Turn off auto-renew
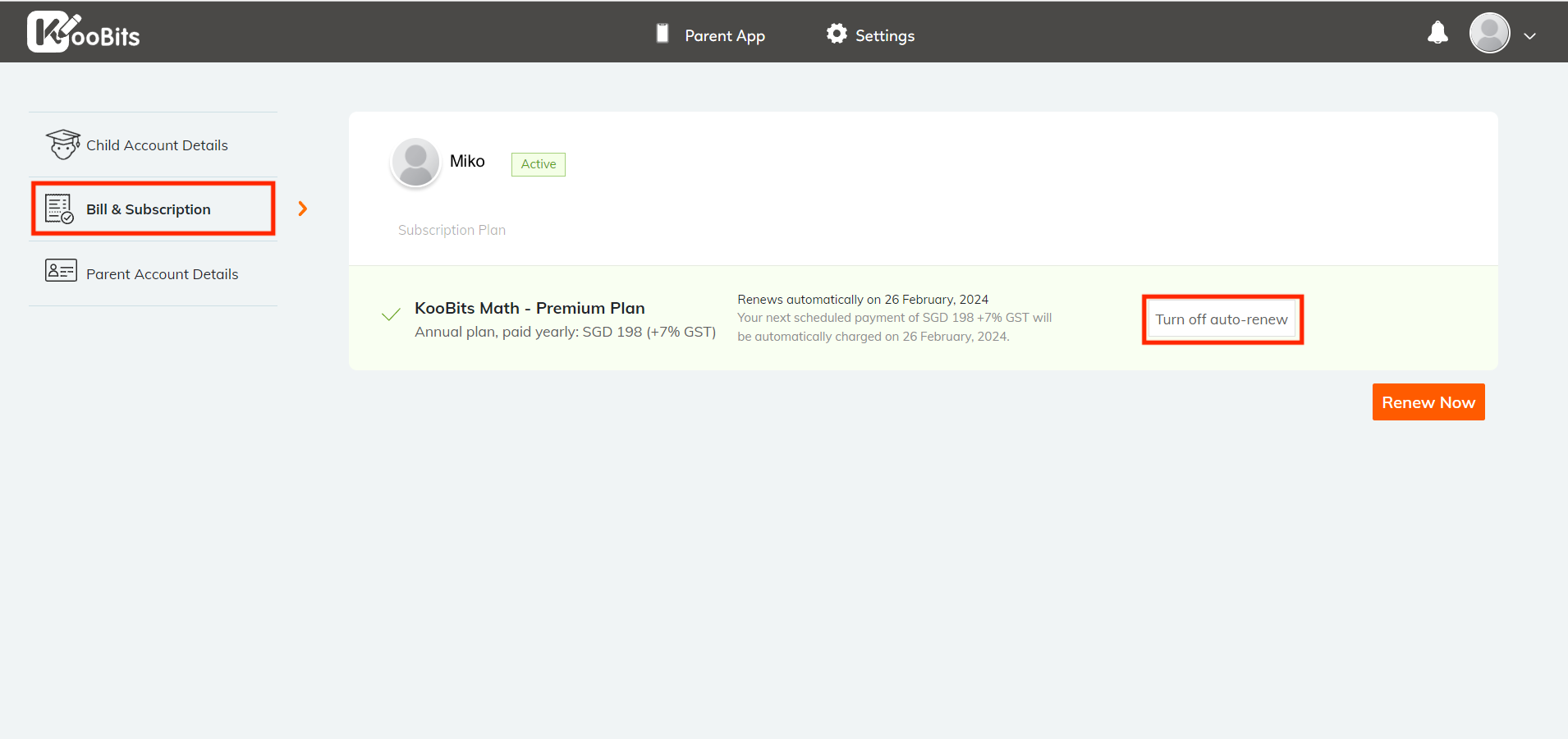The image size is (1568, 739). click(x=1222, y=319)
